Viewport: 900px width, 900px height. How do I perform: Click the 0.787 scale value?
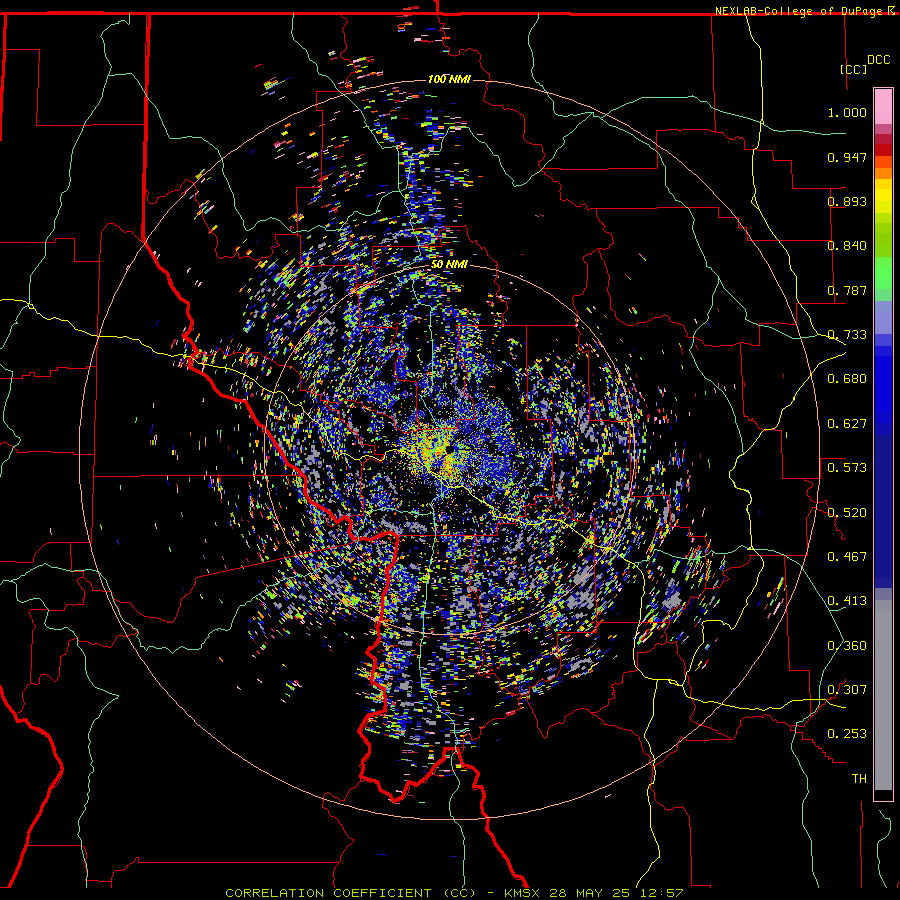click(x=847, y=290)
